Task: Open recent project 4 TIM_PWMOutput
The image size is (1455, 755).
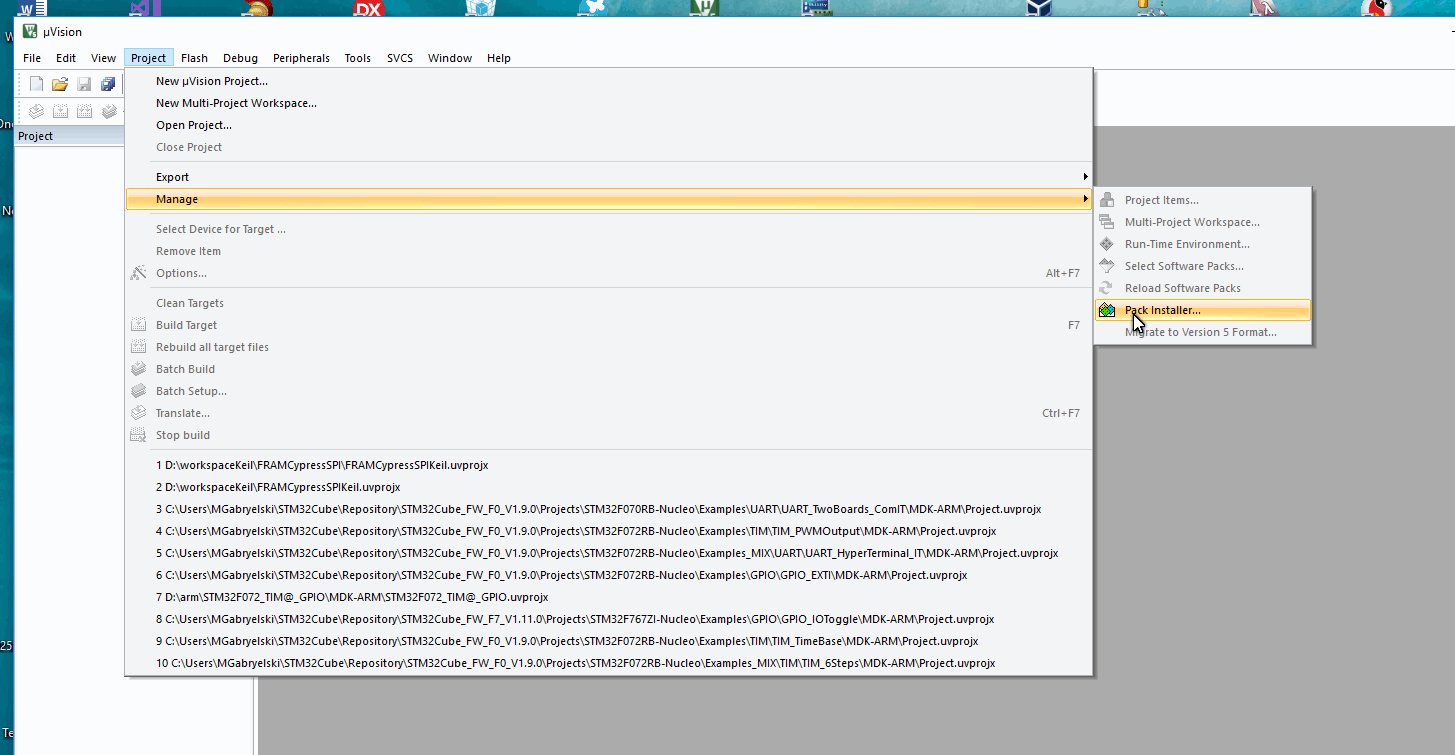Action: click(x=608, y=531)
